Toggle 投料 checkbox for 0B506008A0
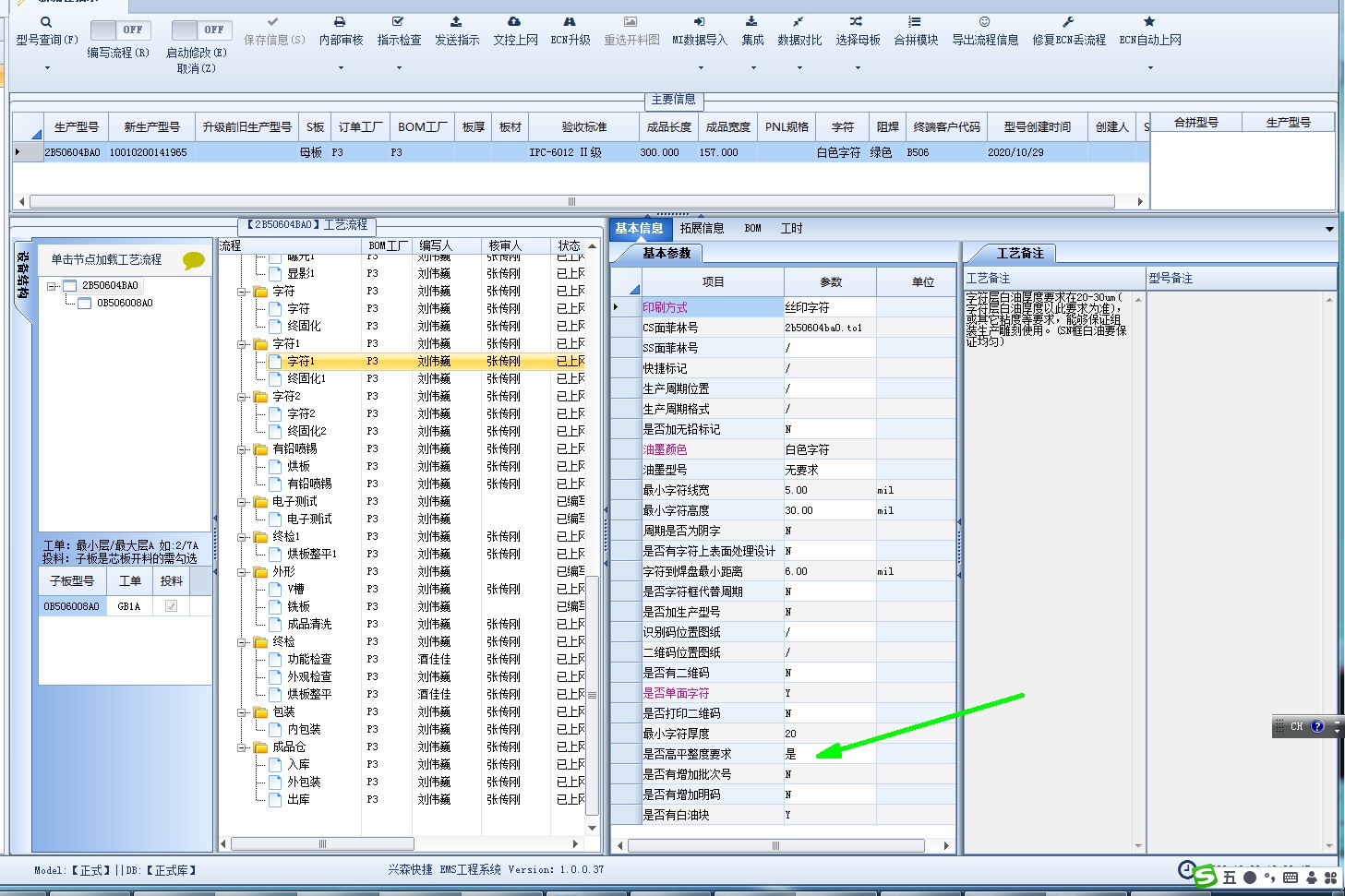 tap(171, 606)
